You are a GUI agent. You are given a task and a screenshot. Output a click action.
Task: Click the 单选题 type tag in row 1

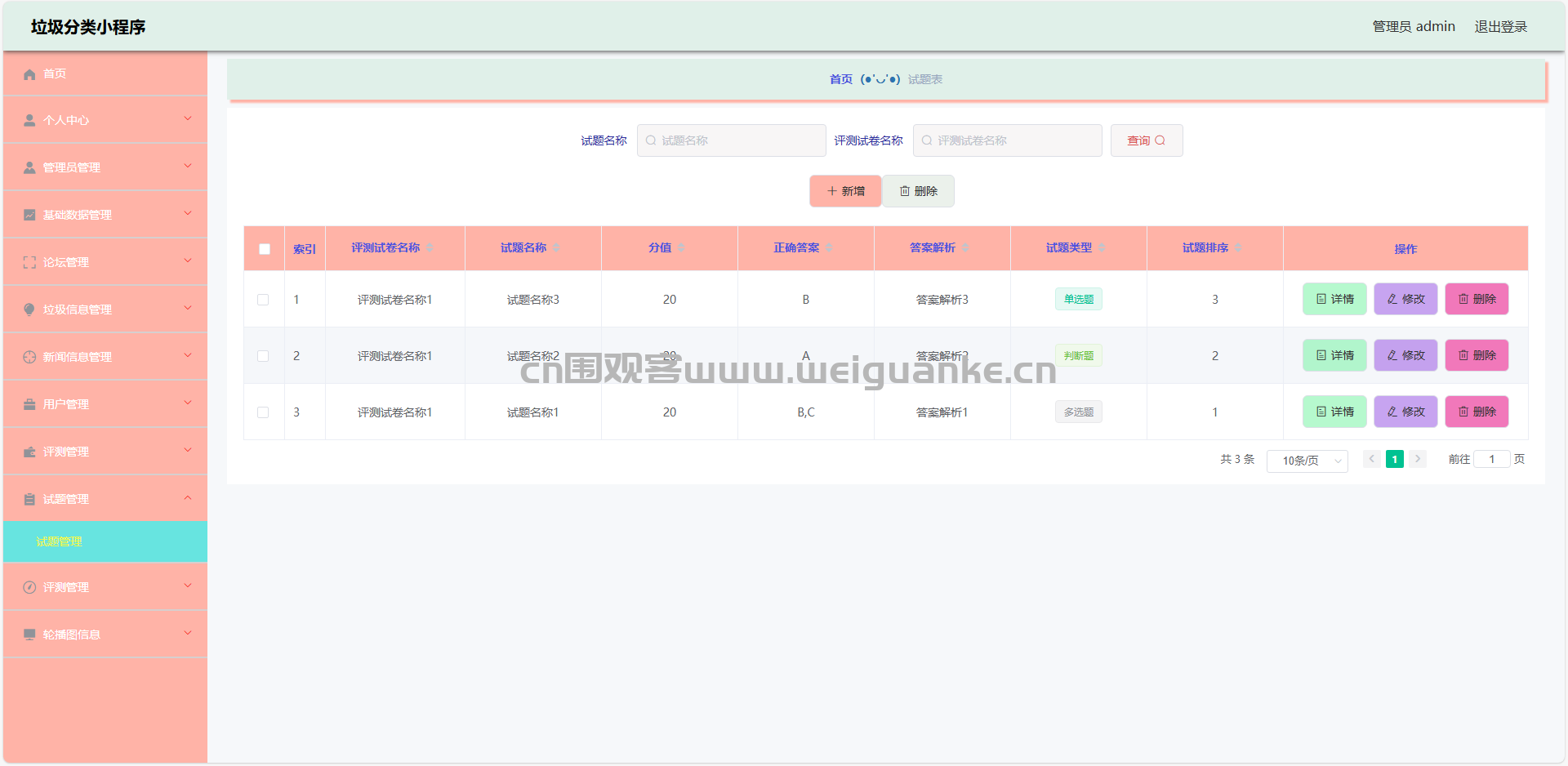click(1078, 300)
